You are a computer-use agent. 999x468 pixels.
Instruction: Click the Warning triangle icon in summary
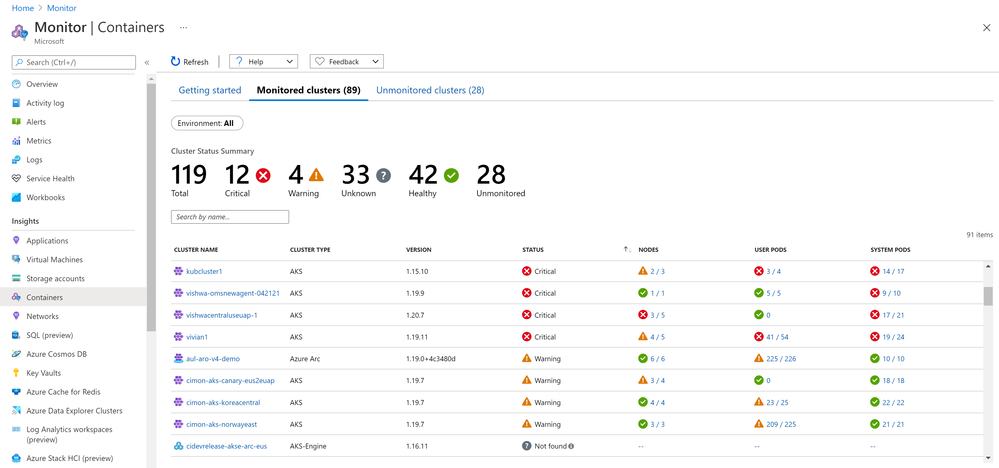tap(316, 174)
